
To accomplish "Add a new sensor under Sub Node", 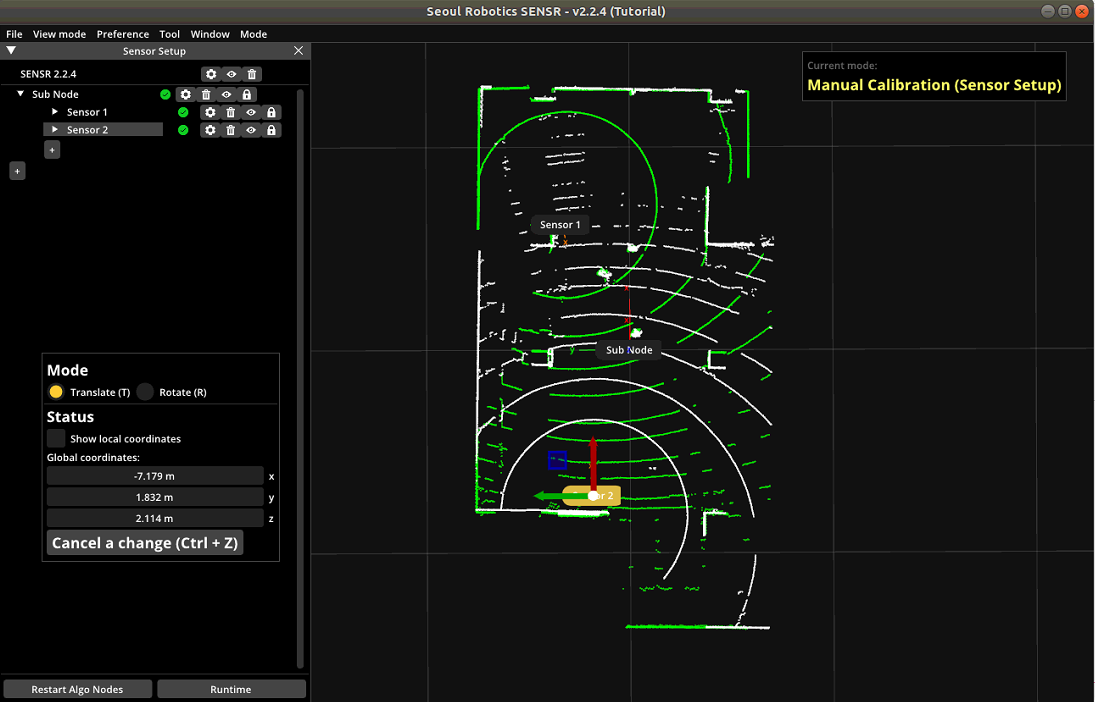I will 52,149.
